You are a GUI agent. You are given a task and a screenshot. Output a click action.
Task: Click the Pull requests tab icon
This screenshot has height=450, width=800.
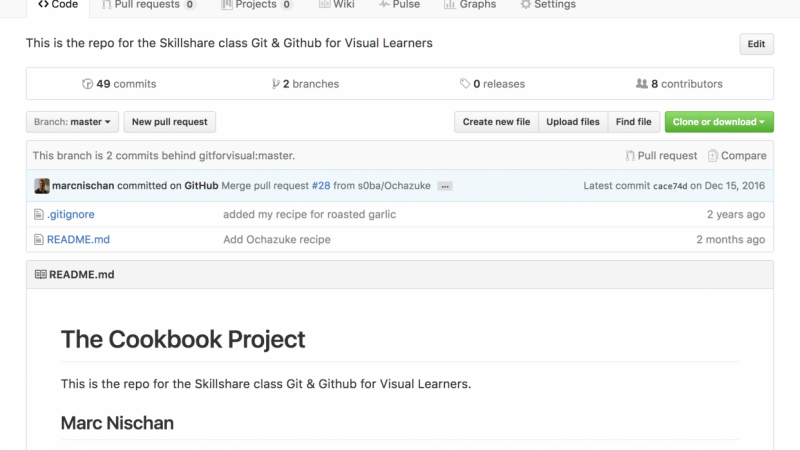pyautogui.click(x=106, y=5)
